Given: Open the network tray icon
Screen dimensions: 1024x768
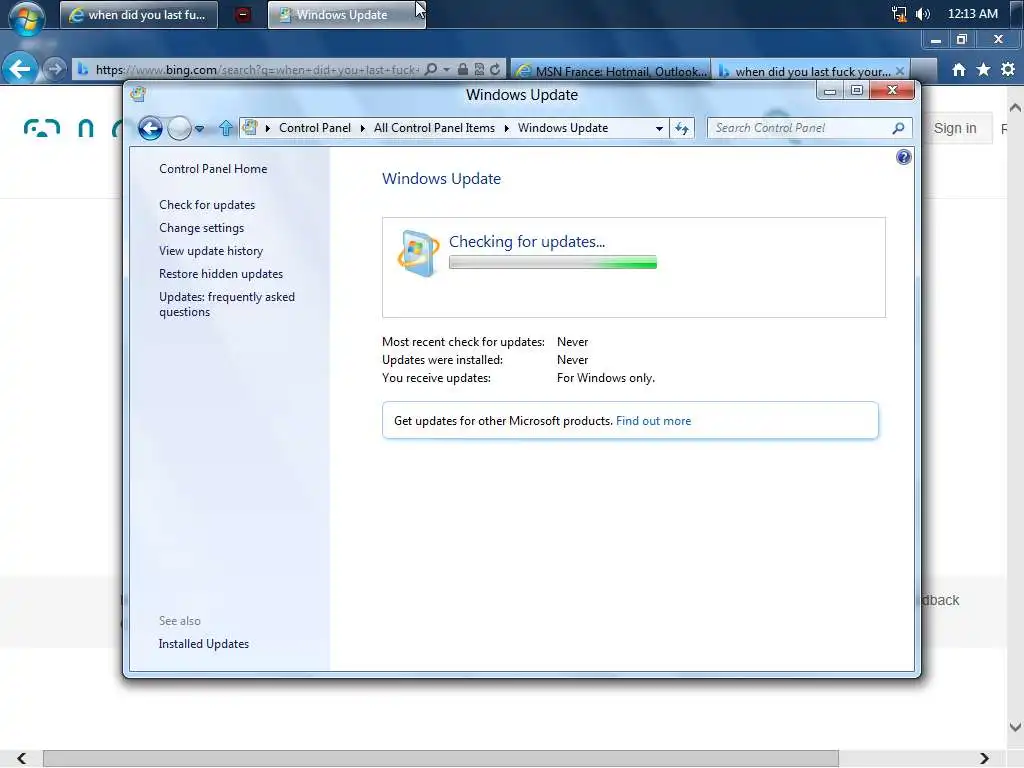Looking at the screenshot, I should [899, 14].
